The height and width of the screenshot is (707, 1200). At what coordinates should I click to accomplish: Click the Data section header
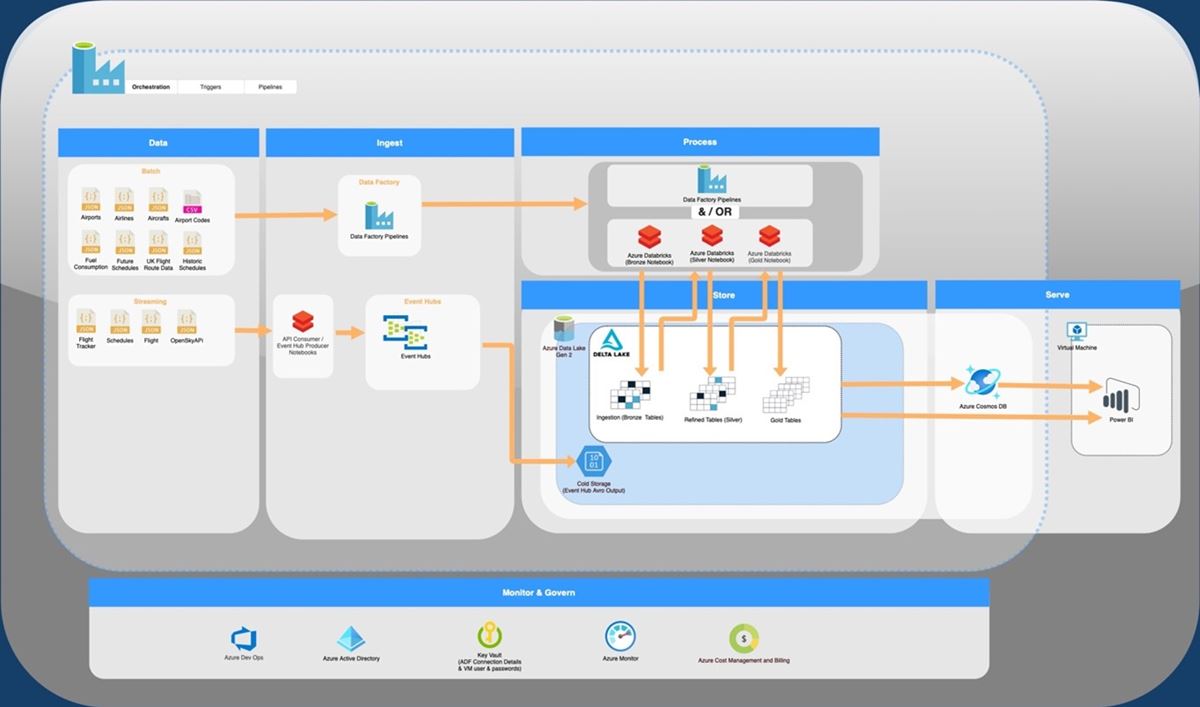tap(158, 142)
